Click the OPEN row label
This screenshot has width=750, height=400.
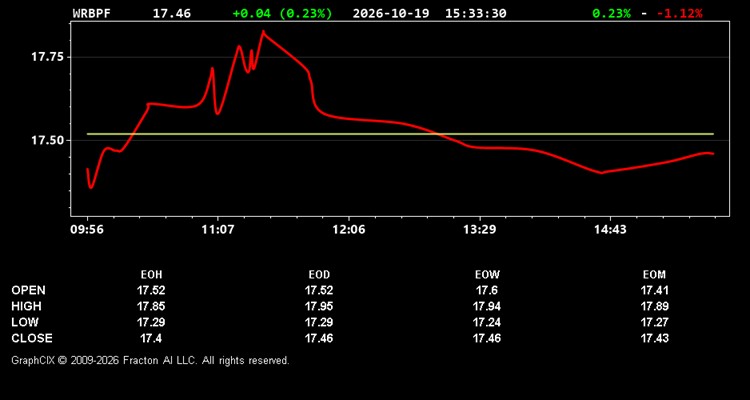click(x=29, y=290)
